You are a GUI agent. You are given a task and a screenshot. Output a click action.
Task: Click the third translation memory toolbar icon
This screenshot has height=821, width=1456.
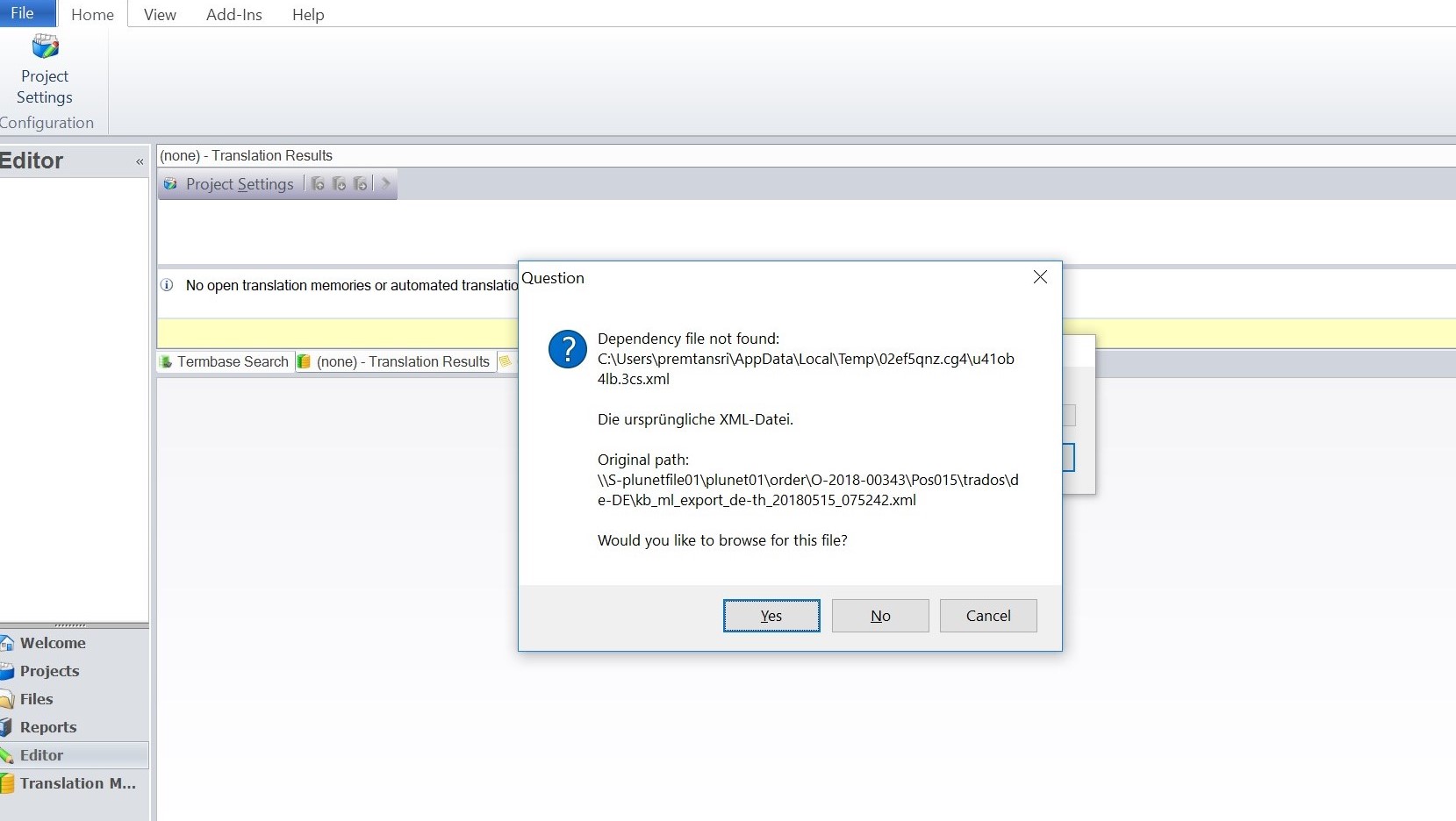point(360,184)
